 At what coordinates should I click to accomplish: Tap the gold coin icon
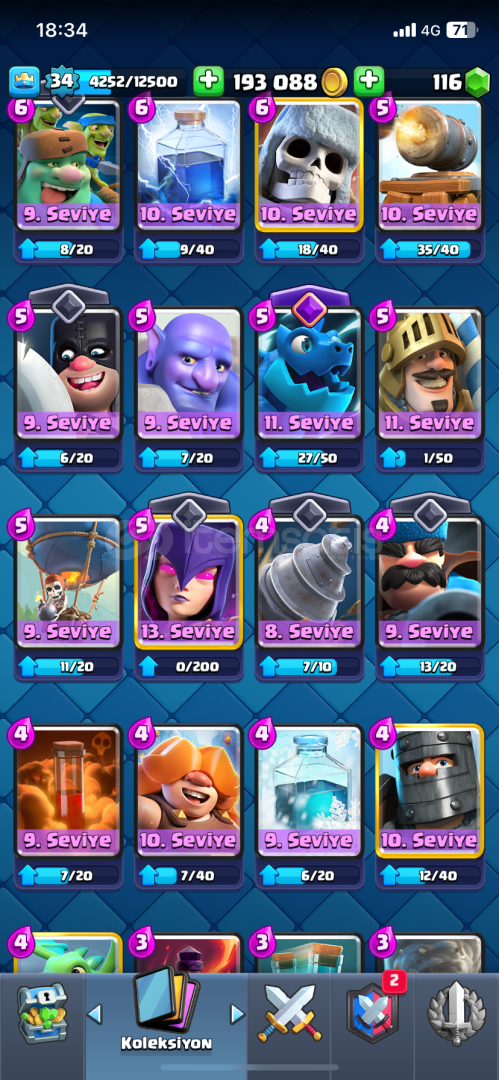tap(335, 83)
